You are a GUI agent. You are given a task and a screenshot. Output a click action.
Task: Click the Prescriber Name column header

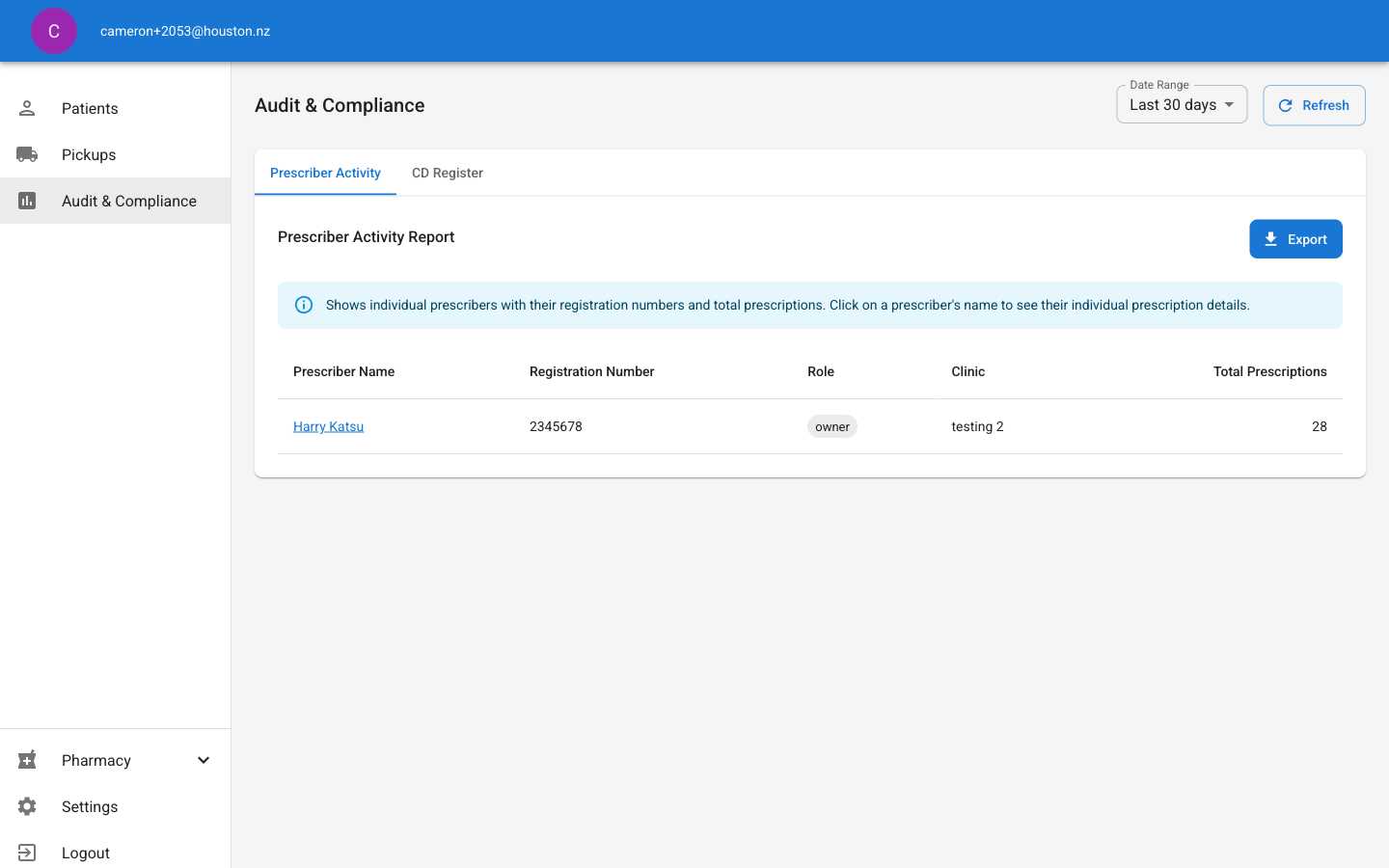coord(343,371)
